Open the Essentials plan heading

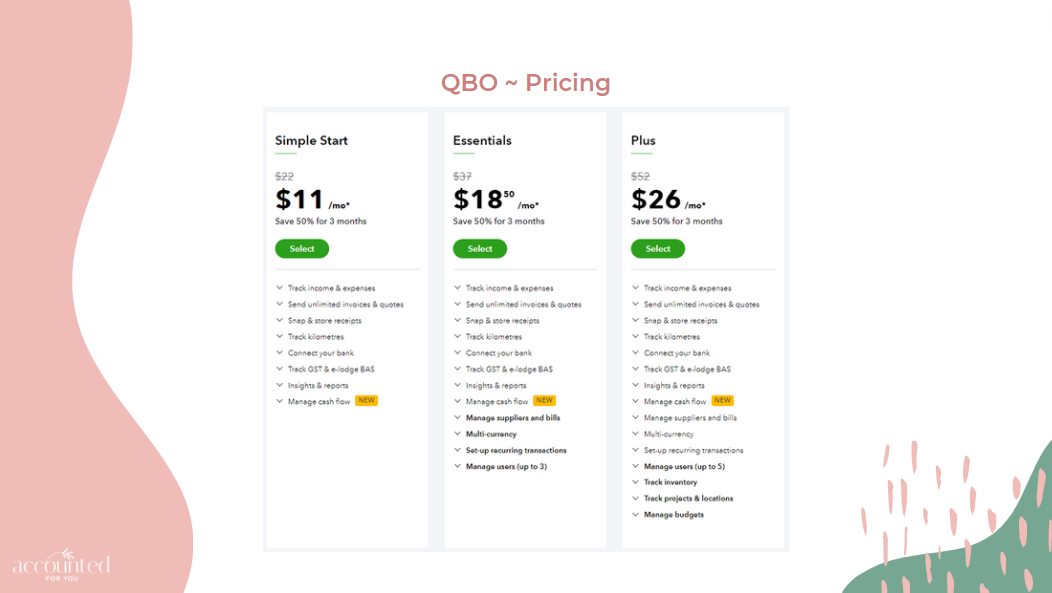pos(482,141)
